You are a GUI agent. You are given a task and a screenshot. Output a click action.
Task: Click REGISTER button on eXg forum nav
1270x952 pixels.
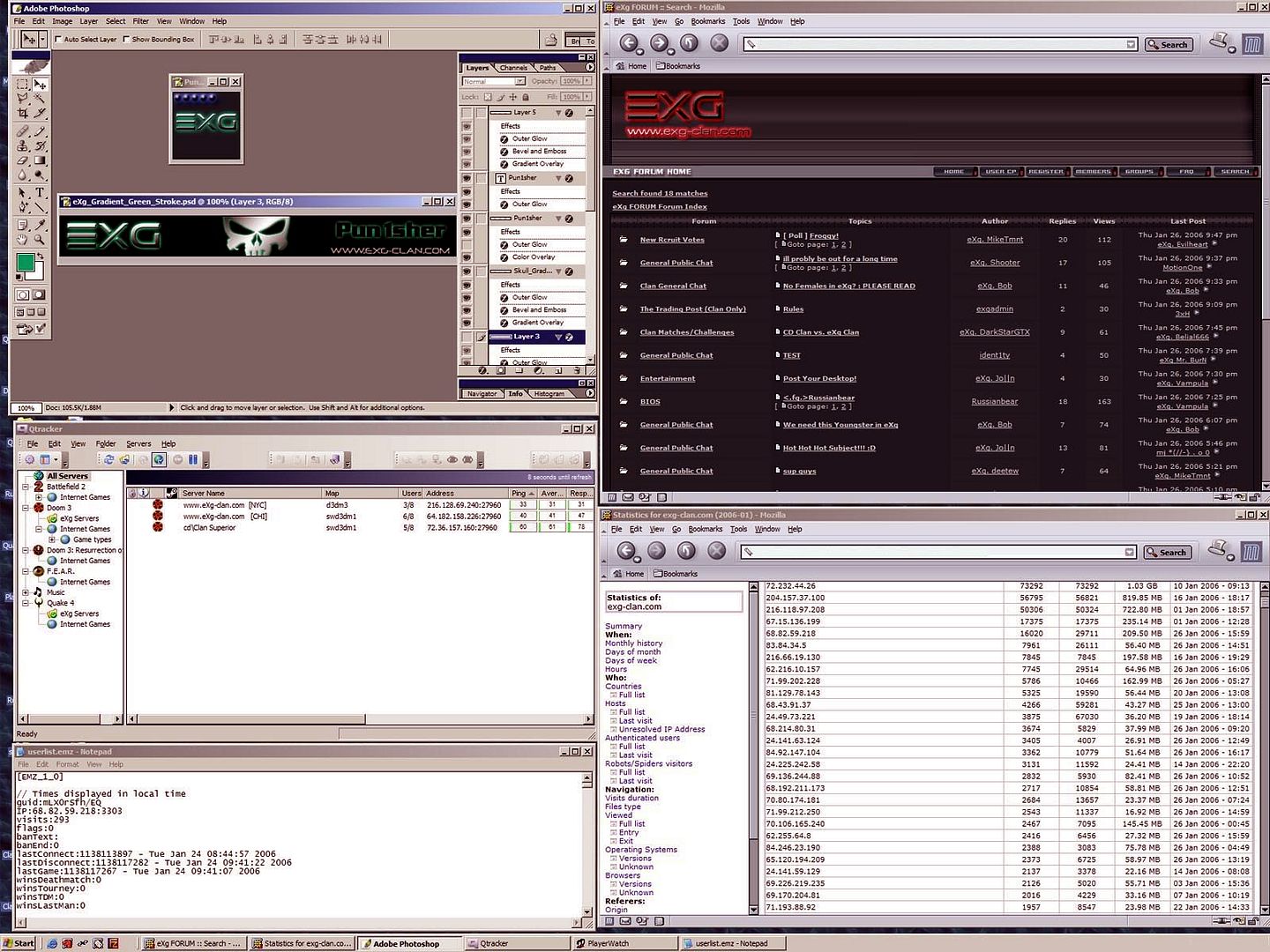[1046, 172]
